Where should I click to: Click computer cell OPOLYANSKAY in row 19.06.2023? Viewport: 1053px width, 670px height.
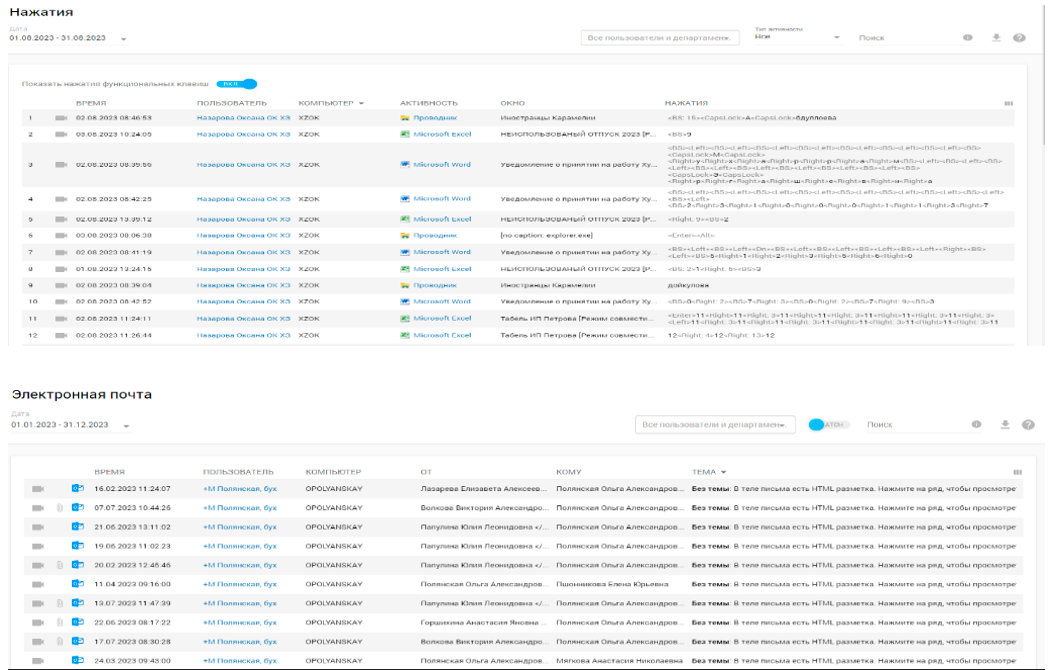pos(334,546)
